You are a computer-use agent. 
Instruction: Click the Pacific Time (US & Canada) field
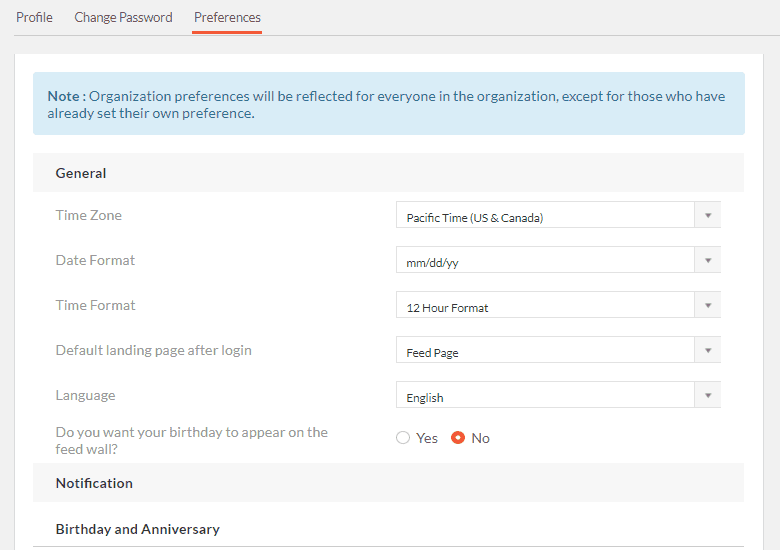545,215
